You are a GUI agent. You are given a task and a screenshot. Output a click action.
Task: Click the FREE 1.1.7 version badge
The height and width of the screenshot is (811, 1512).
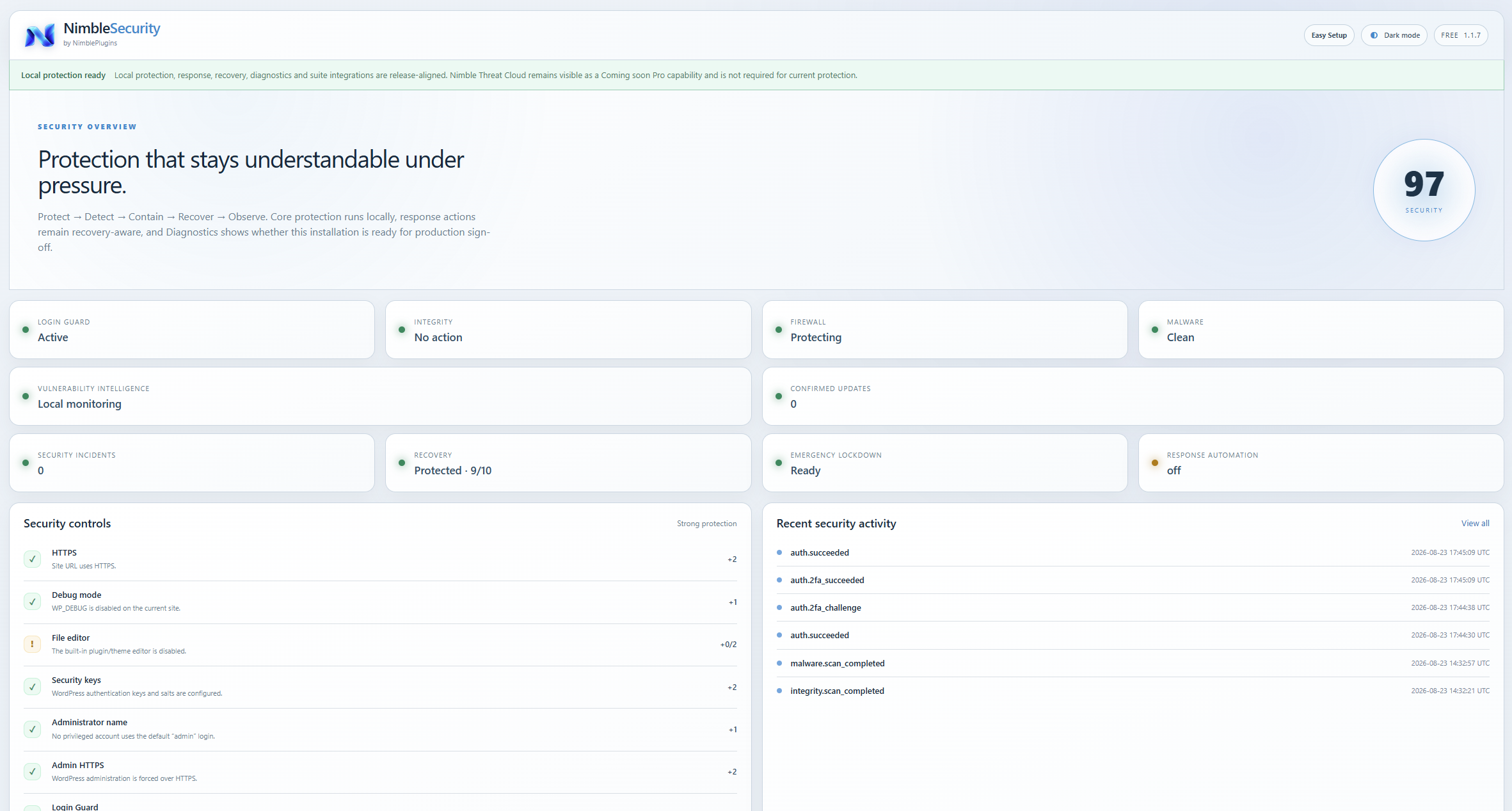(x=1461, y=35)
